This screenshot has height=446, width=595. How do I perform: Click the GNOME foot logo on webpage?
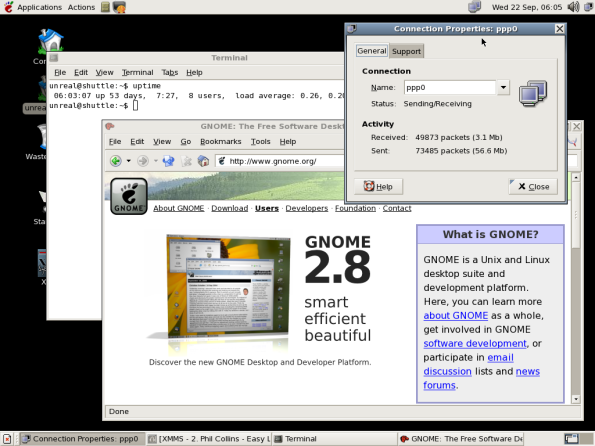coord(129,196)
